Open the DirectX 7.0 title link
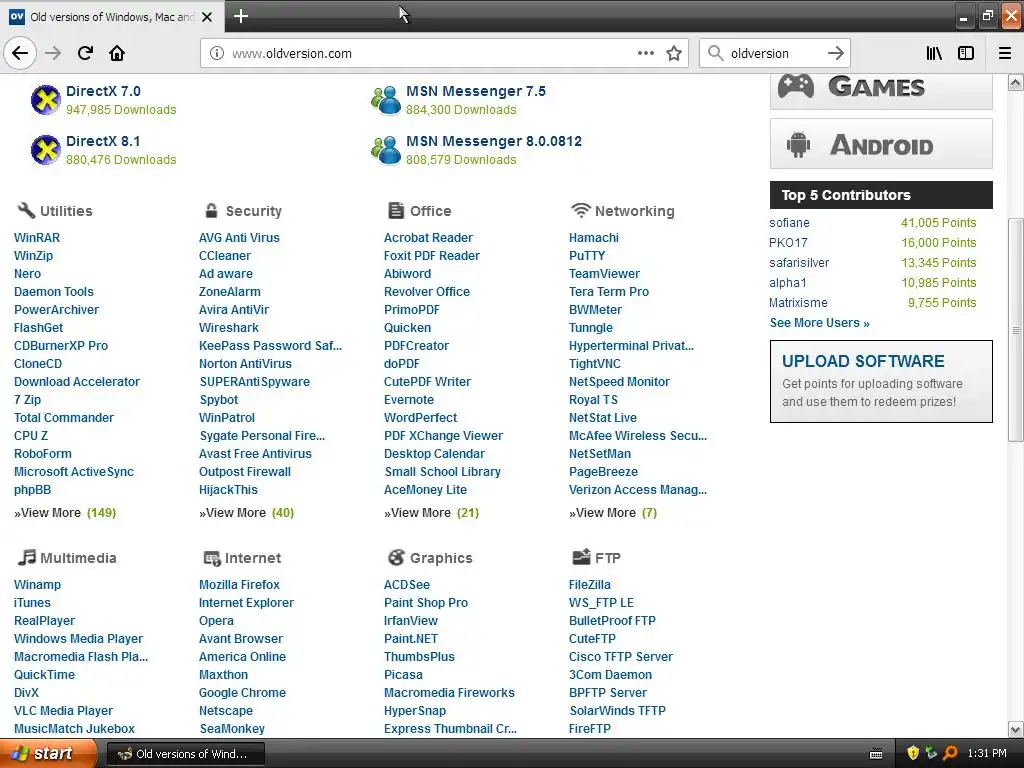1024x768 pixels. [103, 91]
